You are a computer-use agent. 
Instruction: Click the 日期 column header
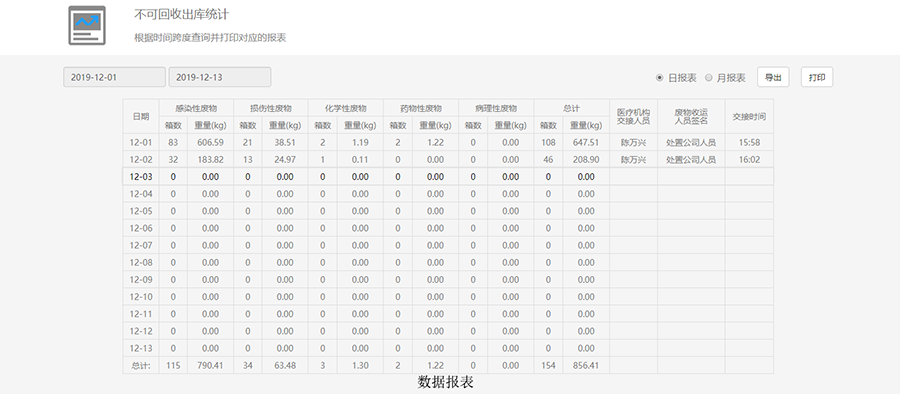click(x=141, y=117)
